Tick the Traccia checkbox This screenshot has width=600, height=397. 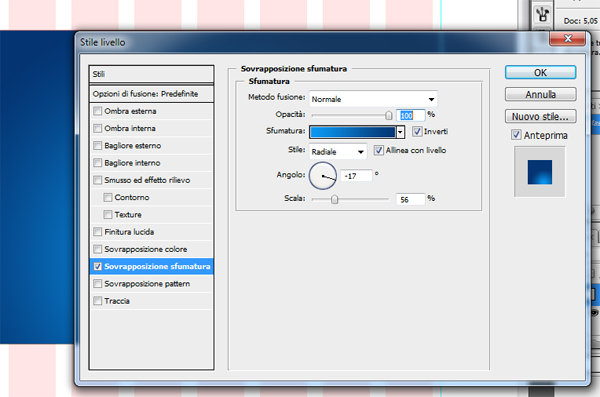(98, 301)
